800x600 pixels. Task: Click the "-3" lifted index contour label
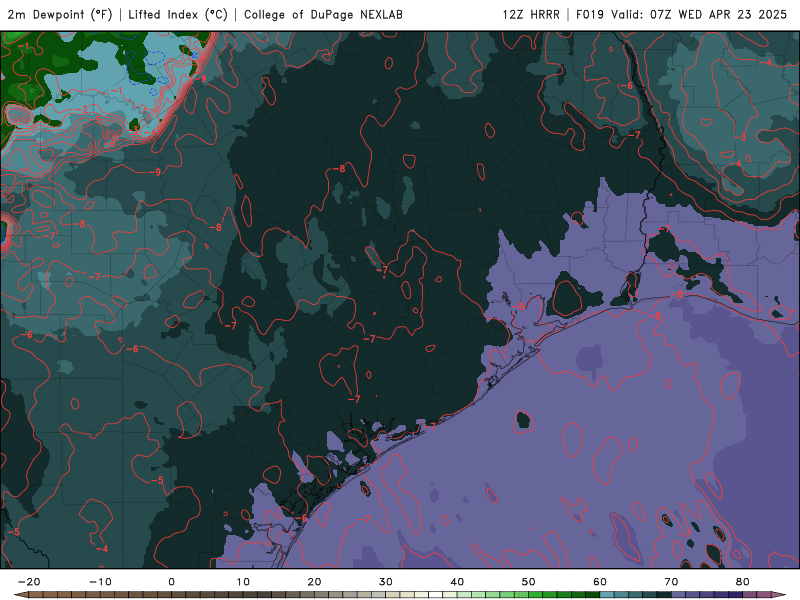point(740,137)
